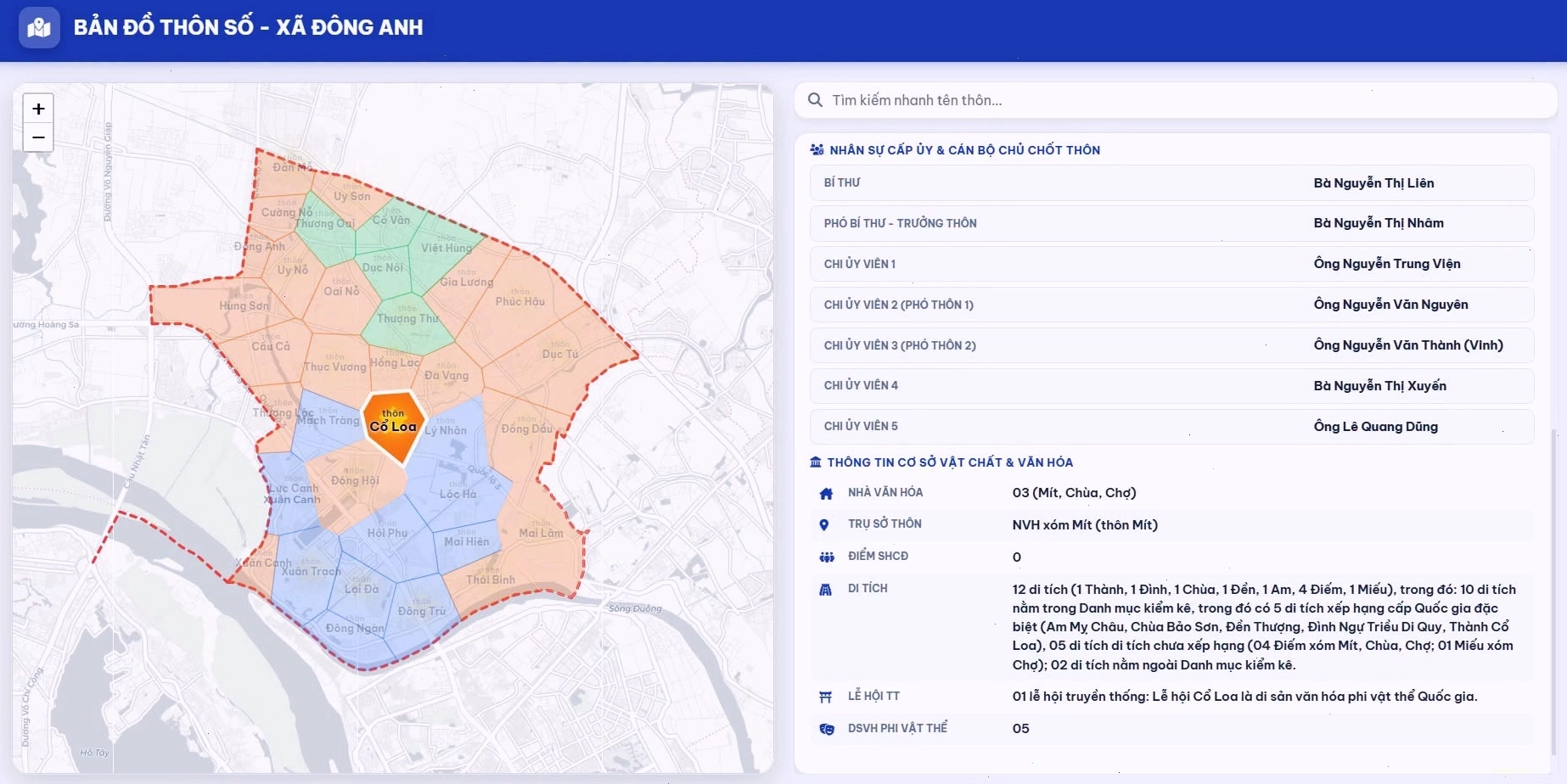The height and width of the screenshot is (784, 1567).
Task: Select Đông Ngàn village on the map
Action: coord(355,628)
